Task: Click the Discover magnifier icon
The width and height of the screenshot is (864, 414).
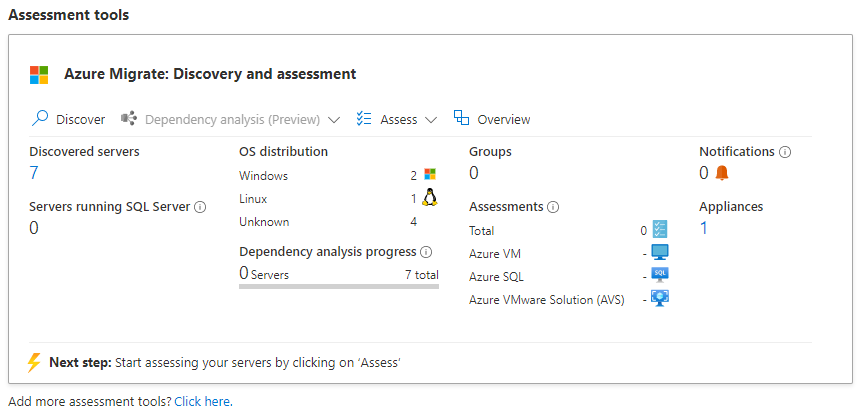Action: 40,119
